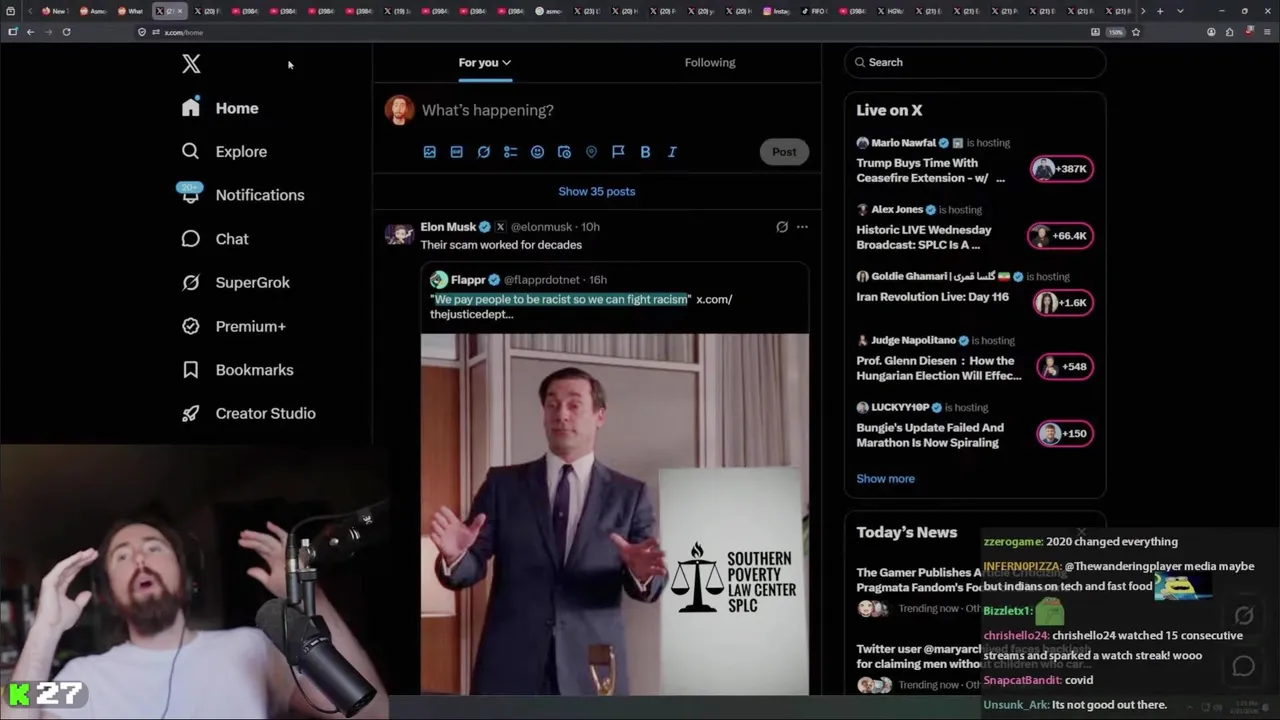Click the X logo in sidebar
Viewport: 1280px width, 720px height.
pyautogui.click(x=191, y=64)
